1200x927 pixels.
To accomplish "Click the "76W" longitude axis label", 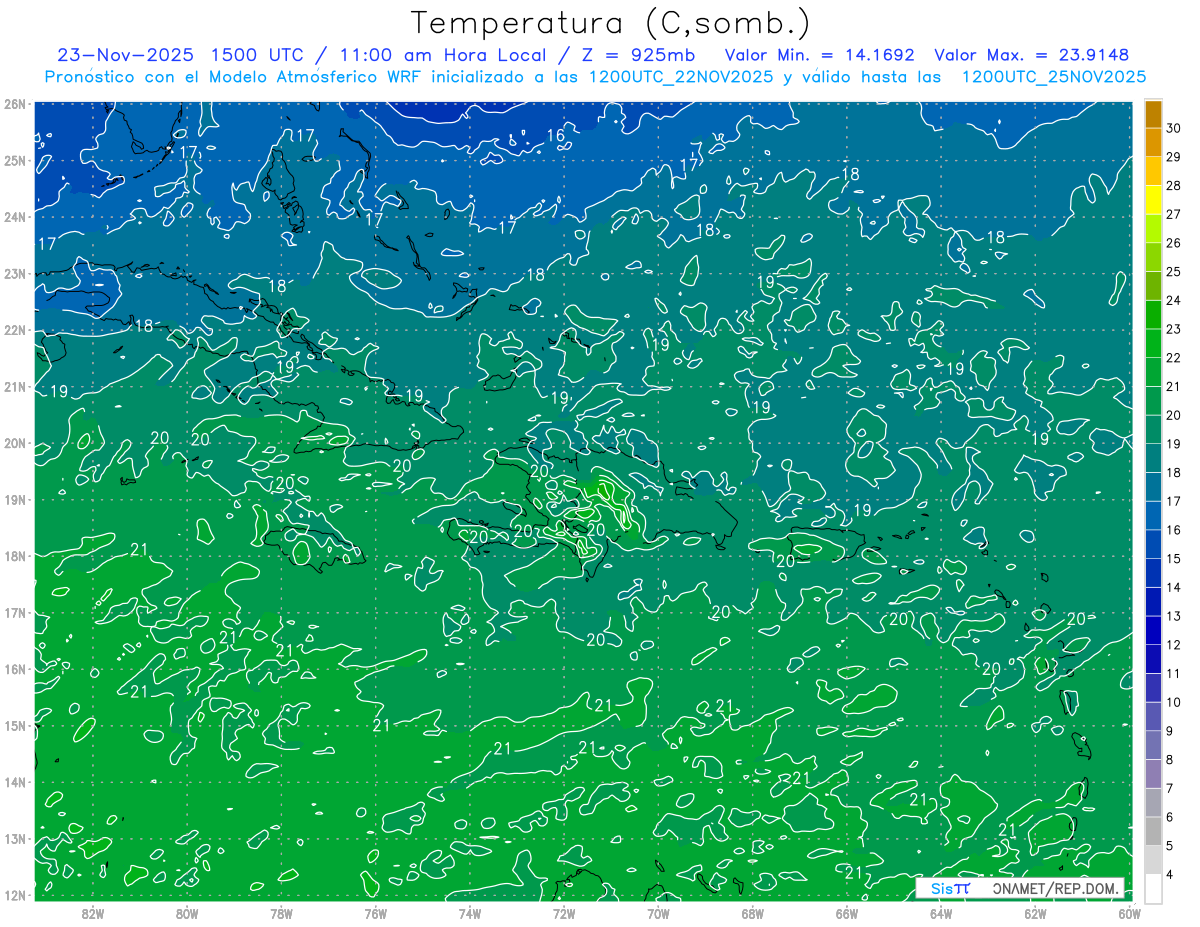I will pyautogui.click(x=375, y=913).
